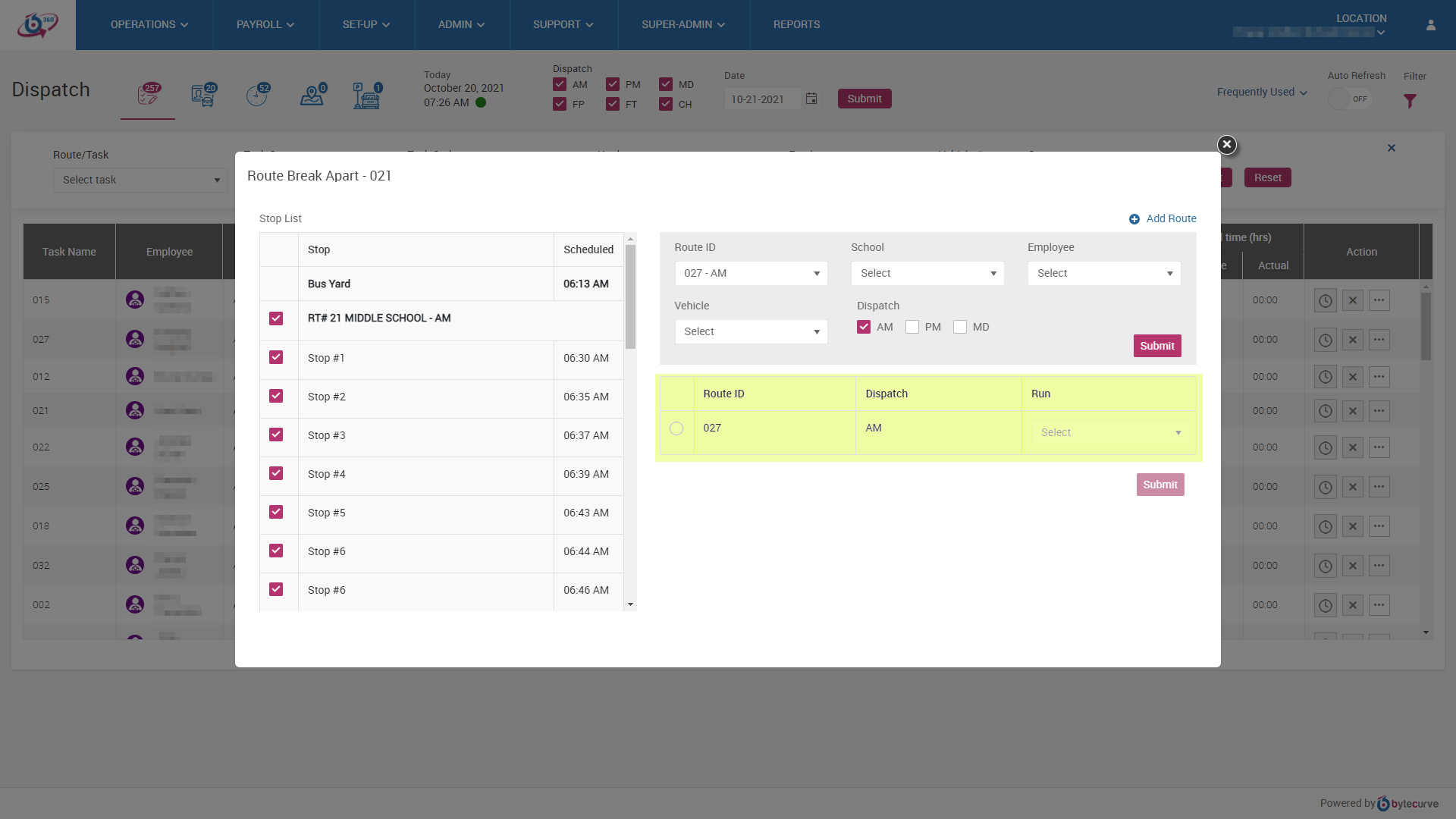Click the clock icon with 52 badge
This screenshot has width=1456, height=819.
pyautogui.click(x=257, y=96)
